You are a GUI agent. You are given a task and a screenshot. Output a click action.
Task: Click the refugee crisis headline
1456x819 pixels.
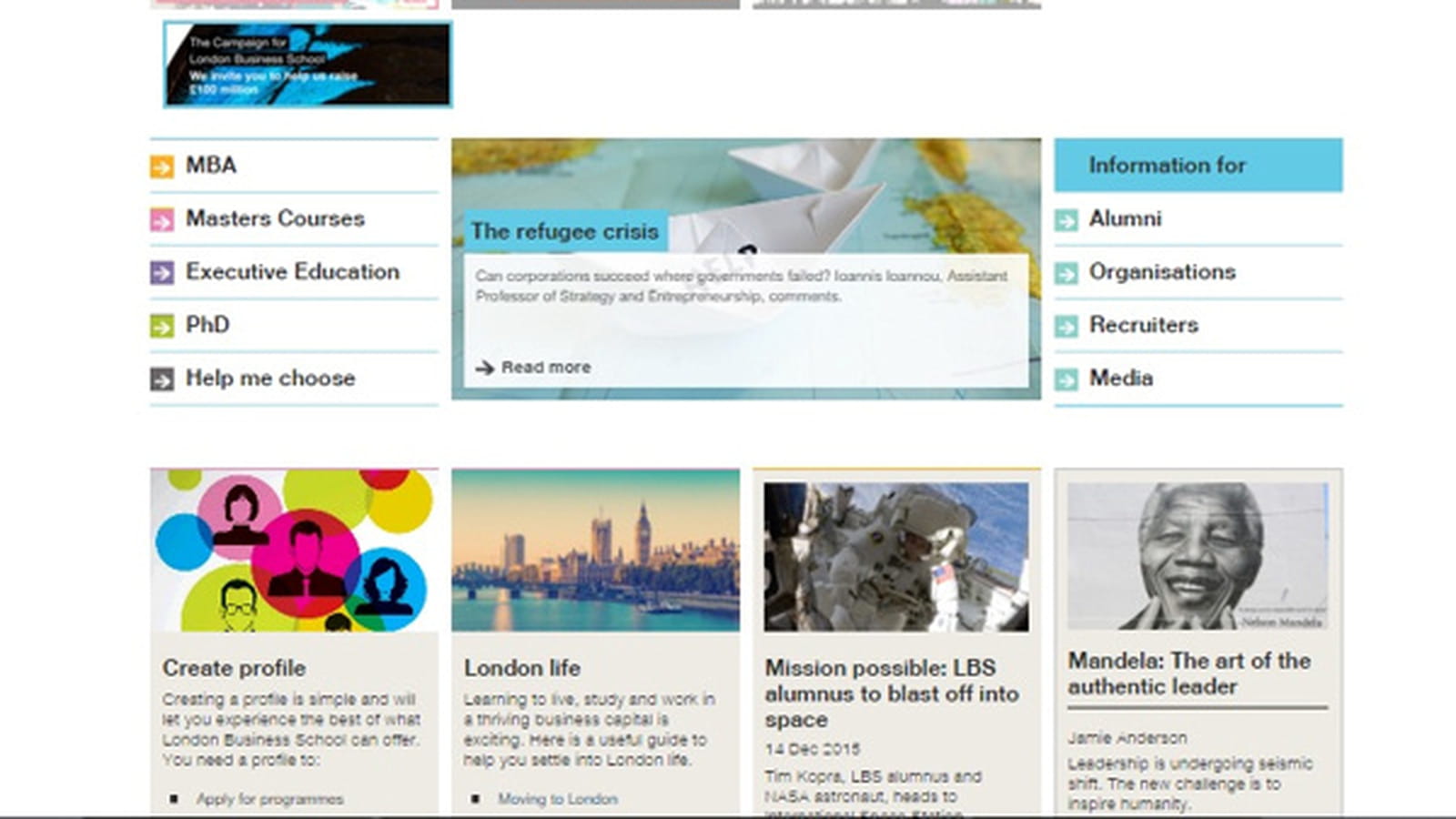click(x=565, y=231)
